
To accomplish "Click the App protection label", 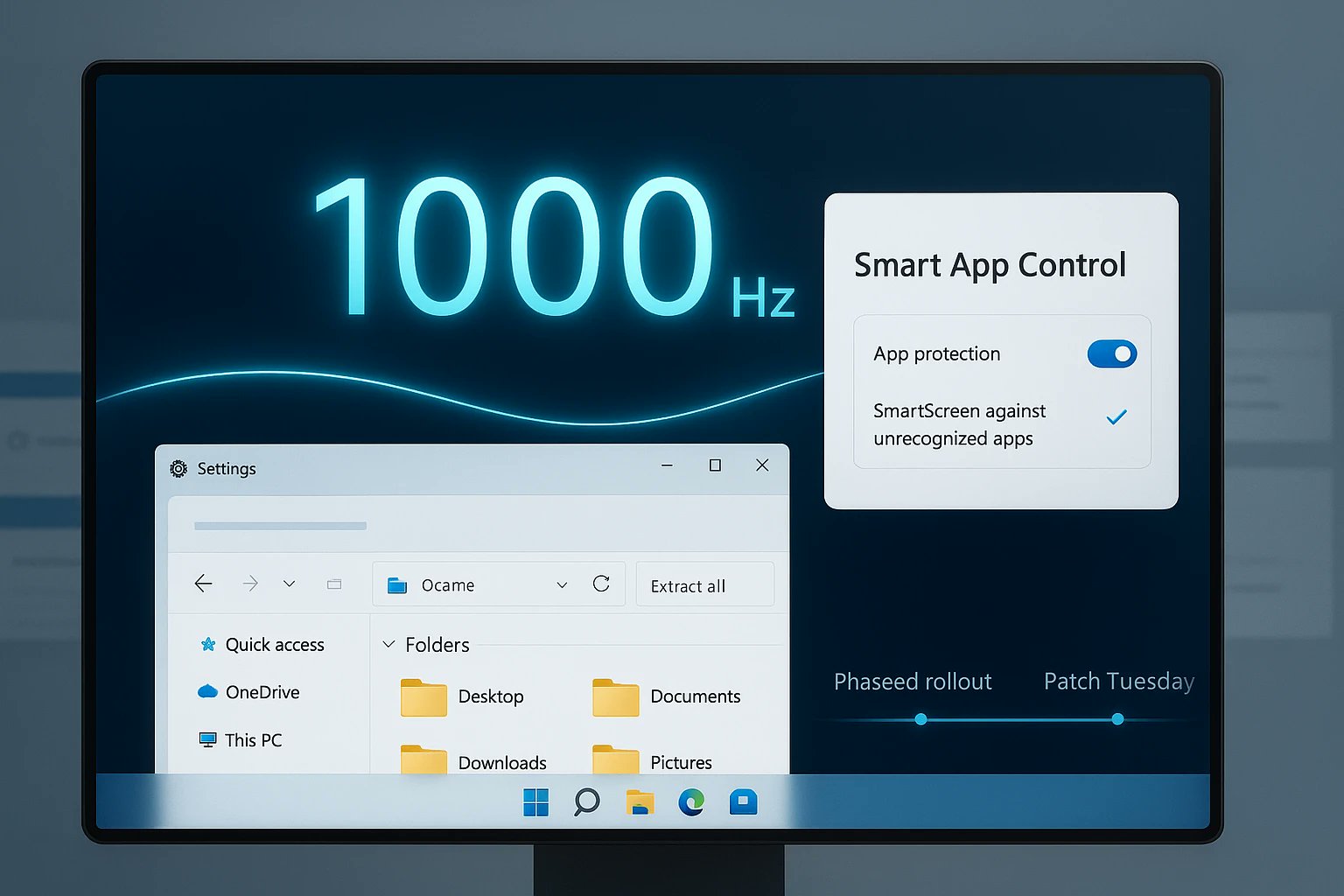I will pos(936,353).
